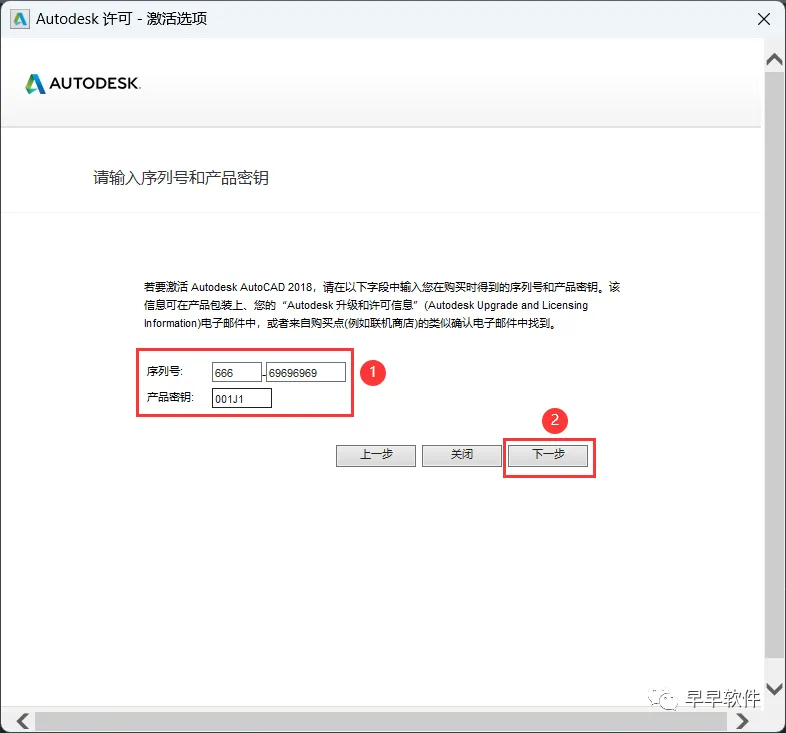Click the 关闭 (Close) button
Viewport: 786px width, 733px height.
(462, 455)
